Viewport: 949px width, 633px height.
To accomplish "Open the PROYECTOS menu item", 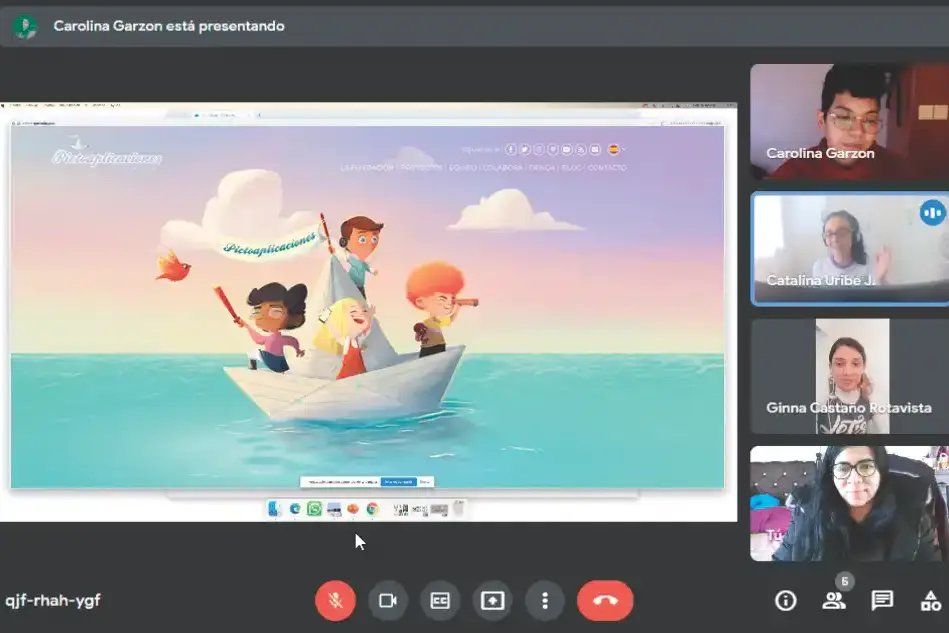I will coord(421,168).
